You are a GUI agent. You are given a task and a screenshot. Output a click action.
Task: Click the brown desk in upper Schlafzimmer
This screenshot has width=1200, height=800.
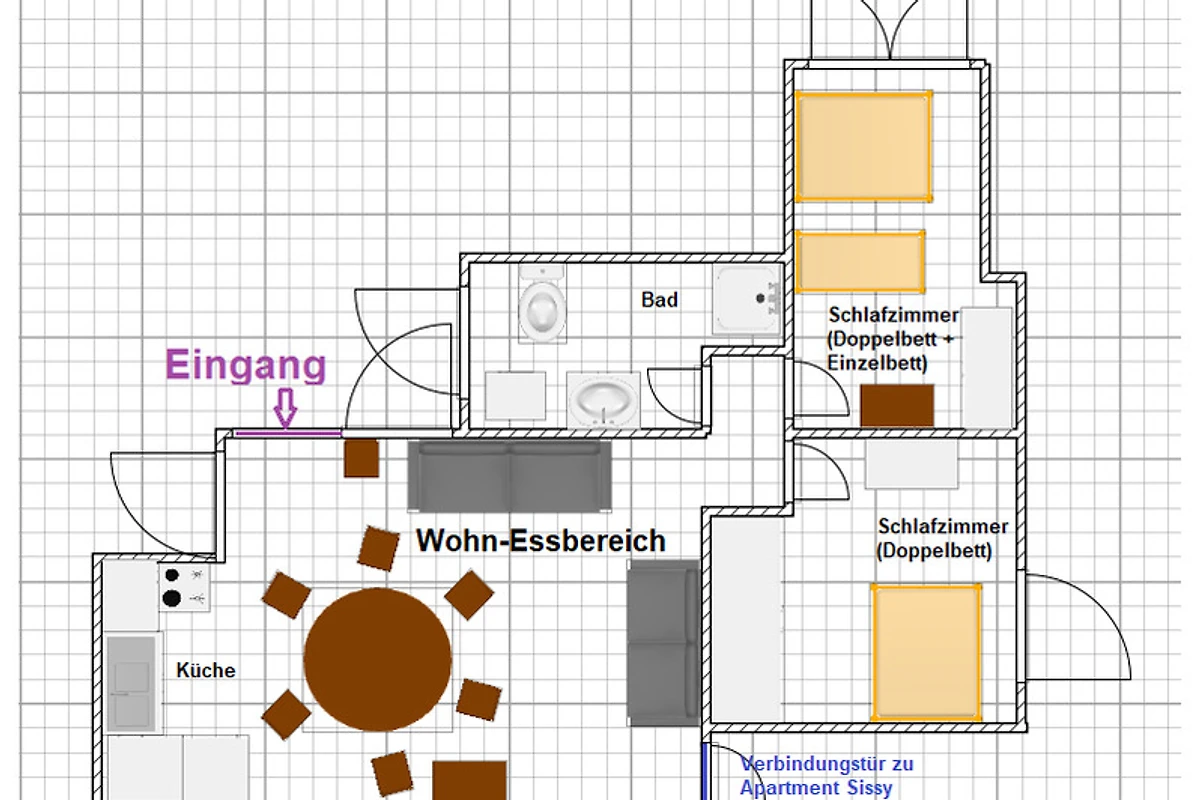pos(897,405)
